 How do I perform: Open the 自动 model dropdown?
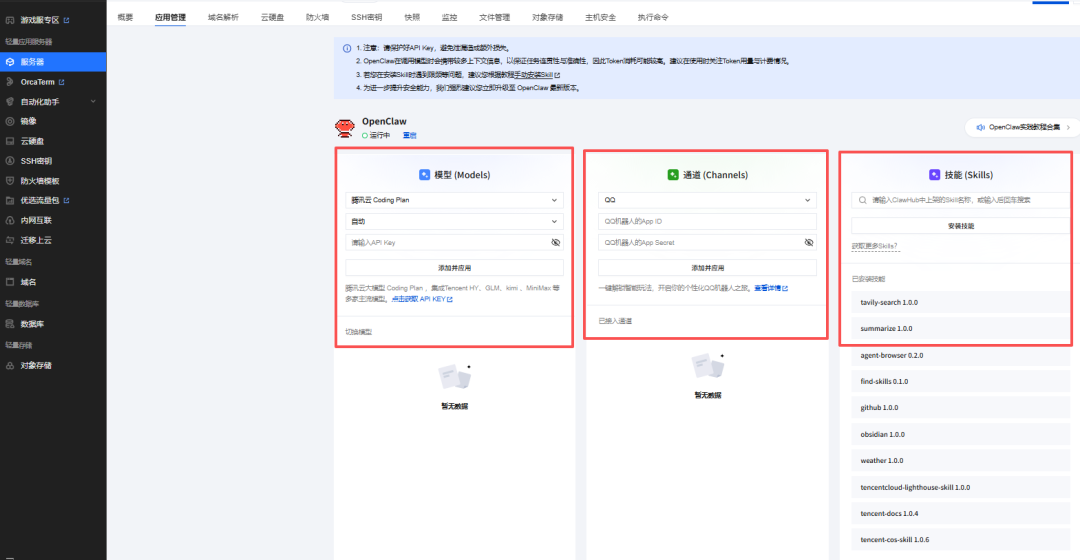455,222
